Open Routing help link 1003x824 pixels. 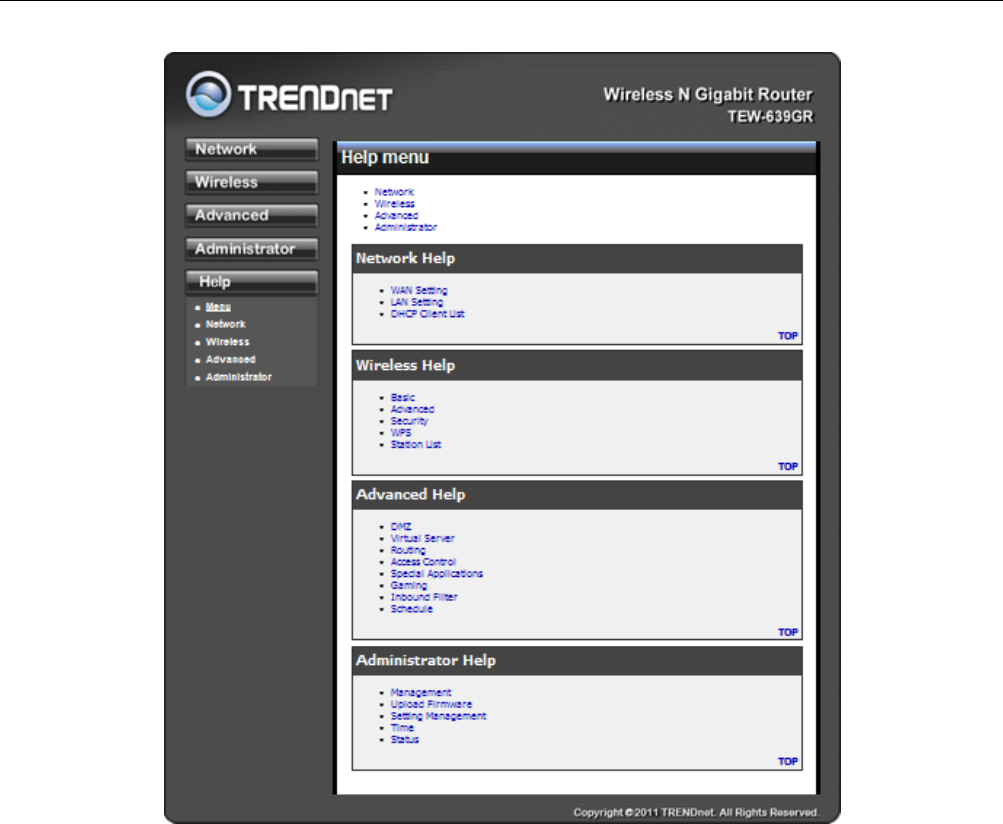(x=408, y=550)
